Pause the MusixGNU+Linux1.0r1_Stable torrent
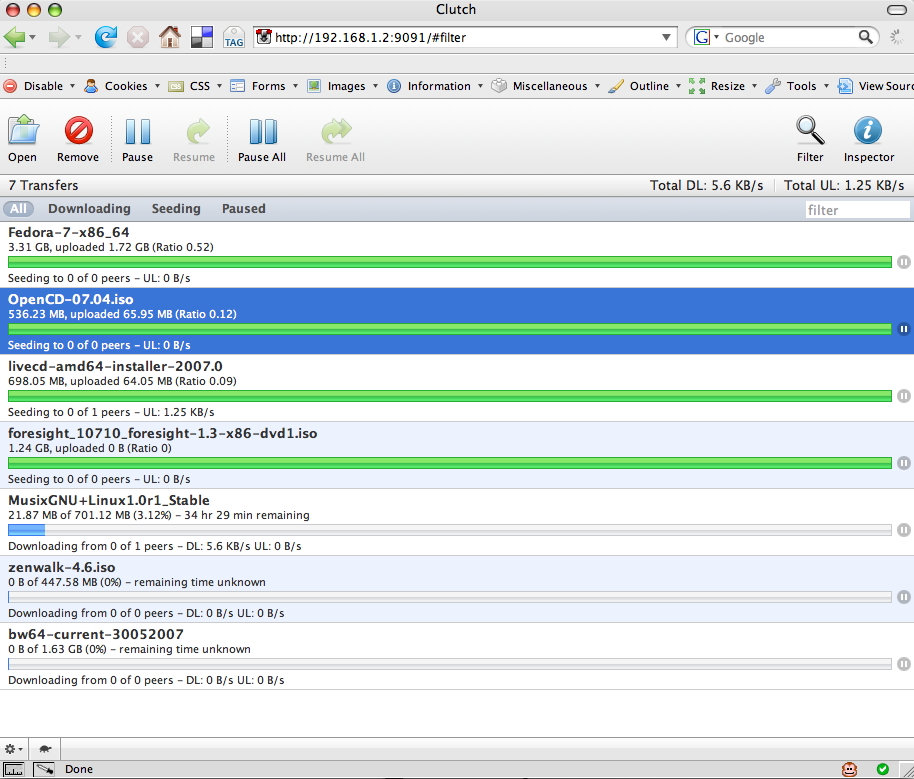This screenshot has height=779, width=914. [x=904, y=530]
